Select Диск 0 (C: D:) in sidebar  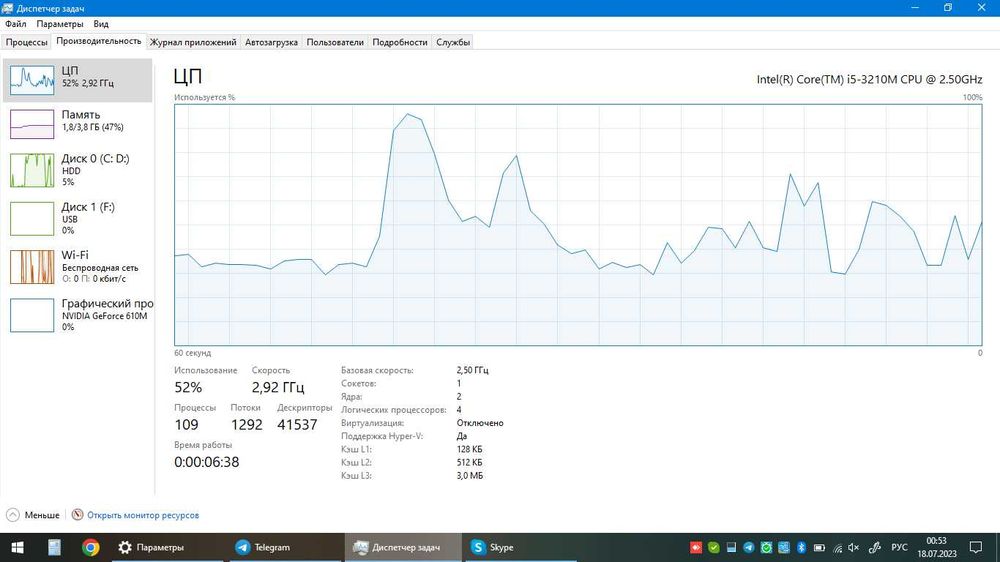point(77,170)
